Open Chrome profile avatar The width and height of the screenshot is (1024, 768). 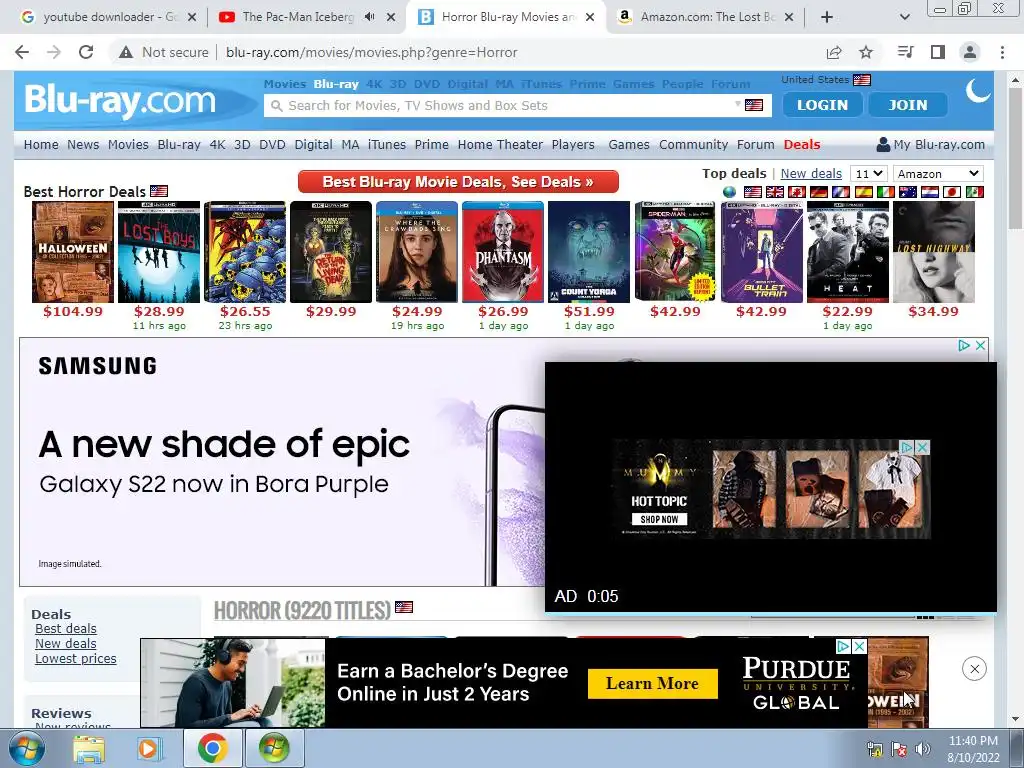(970, 52)
